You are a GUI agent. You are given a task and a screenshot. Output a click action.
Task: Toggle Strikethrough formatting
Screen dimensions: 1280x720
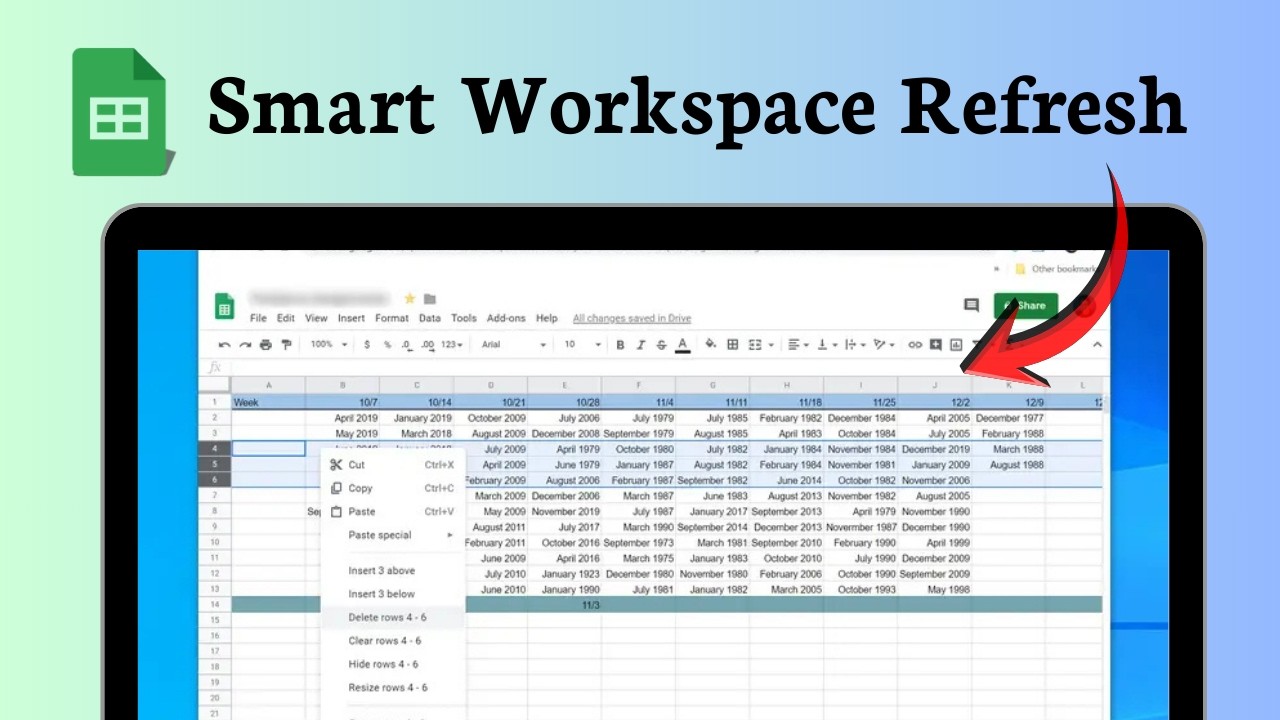pos(661,345)
